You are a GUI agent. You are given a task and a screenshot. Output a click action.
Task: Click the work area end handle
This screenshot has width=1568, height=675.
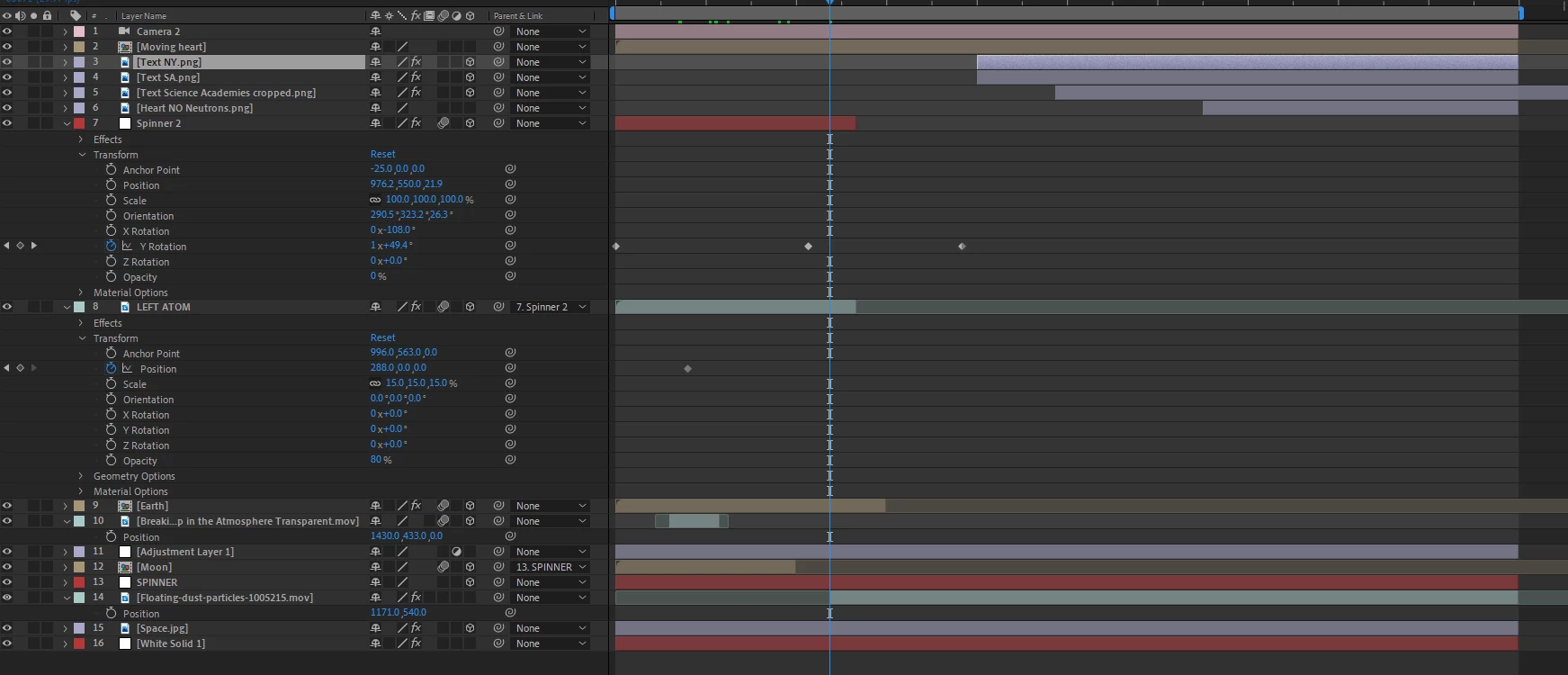(1520, 13)
